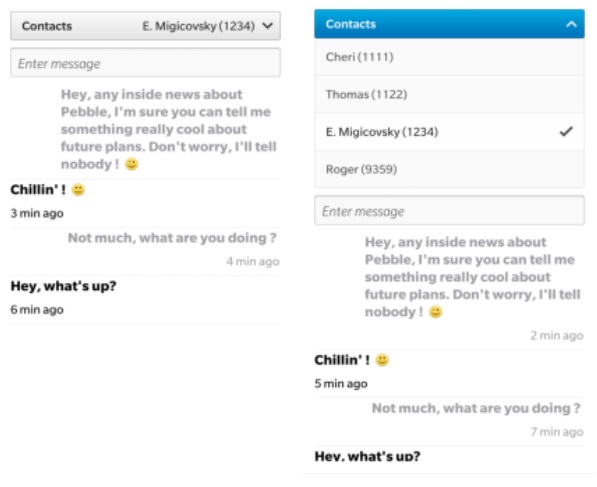The image size is (597, 487).
Task: Click smiley emoji after right 'nobody !' message
Action: 436,312
